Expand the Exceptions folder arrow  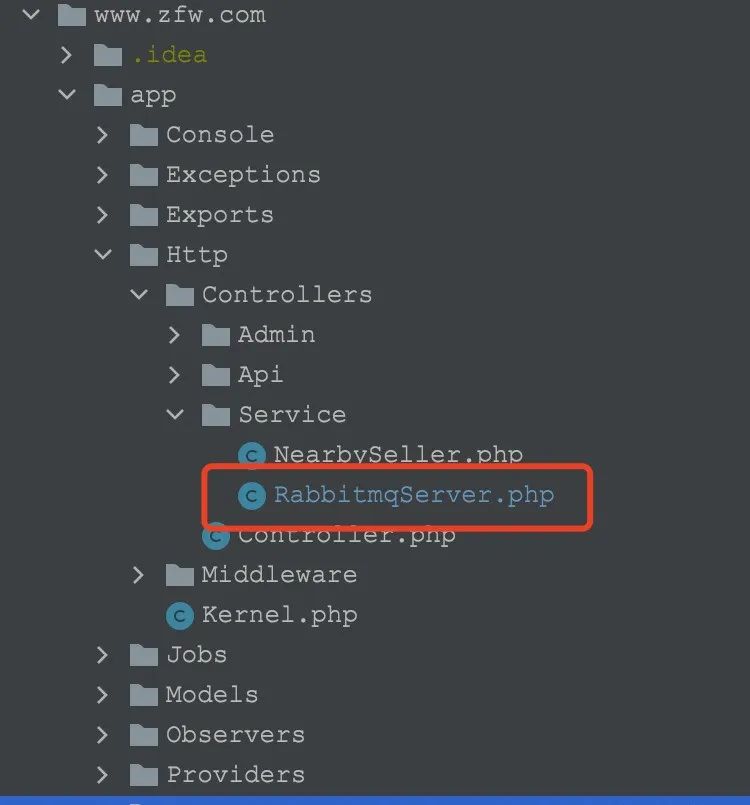(103, 175)
